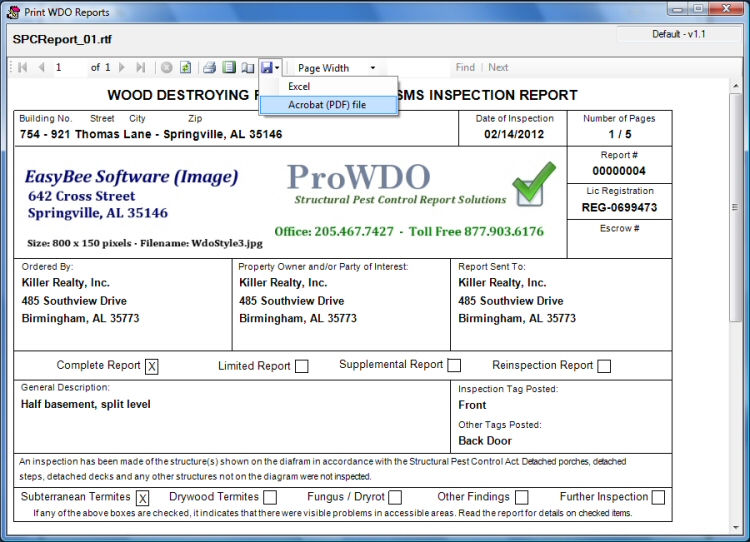Screen dimensions: 750x542
Task: Toggle the Drywood Termites checkbox
Action: click(x=270, y=498)
